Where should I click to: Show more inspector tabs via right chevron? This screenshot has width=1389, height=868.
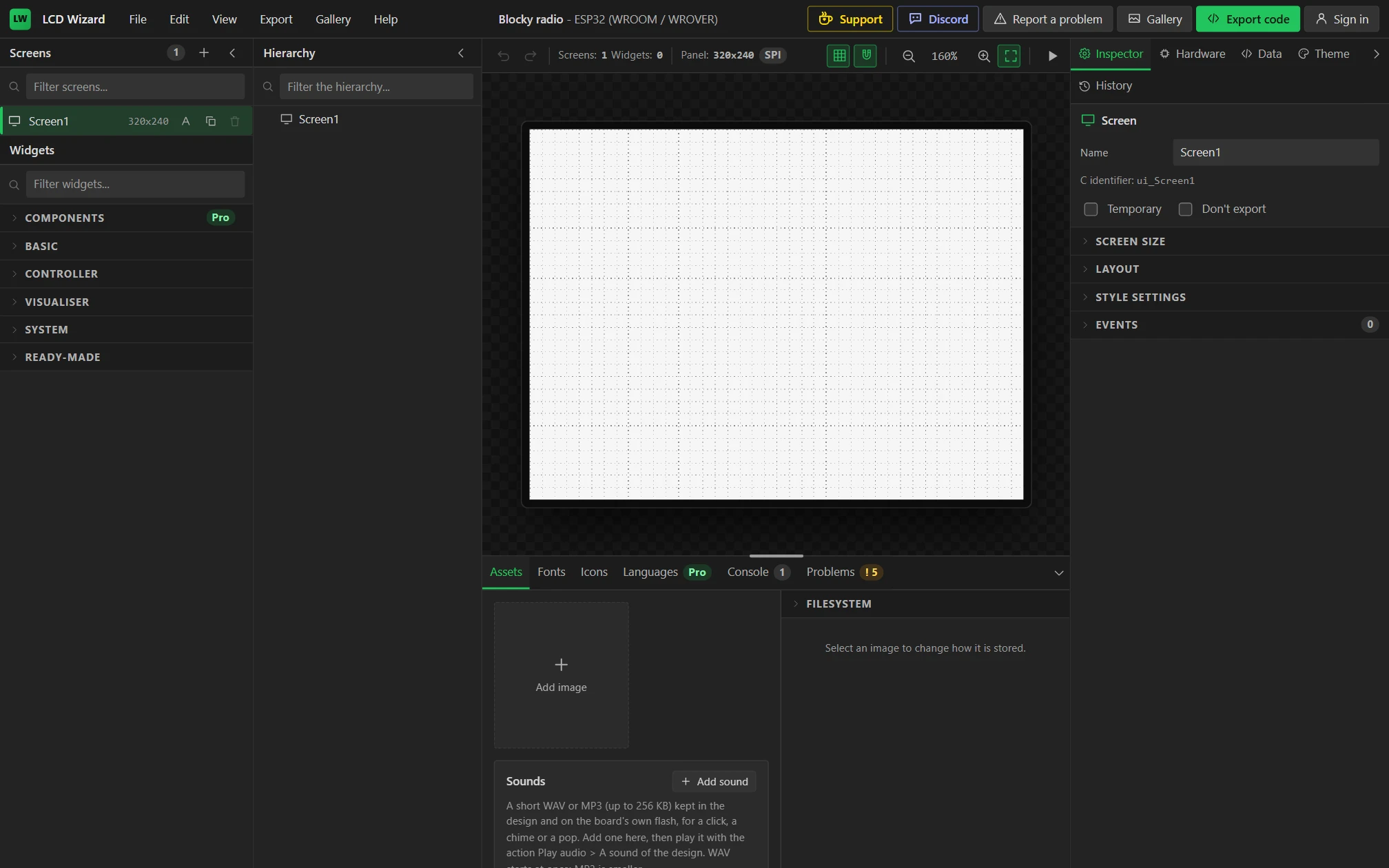tap(1376, 54)
